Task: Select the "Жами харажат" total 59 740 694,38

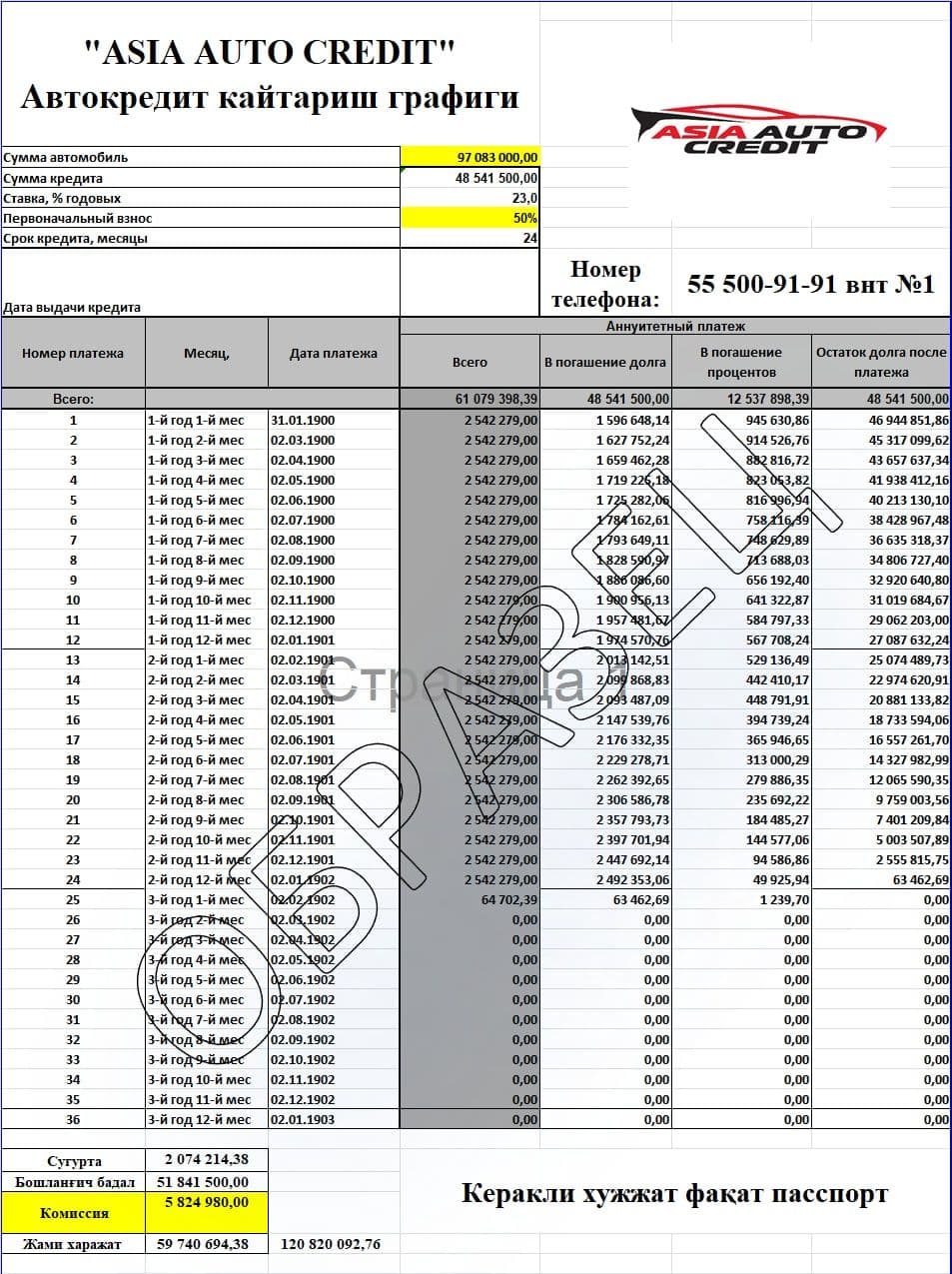Action: click(207, 1244)
